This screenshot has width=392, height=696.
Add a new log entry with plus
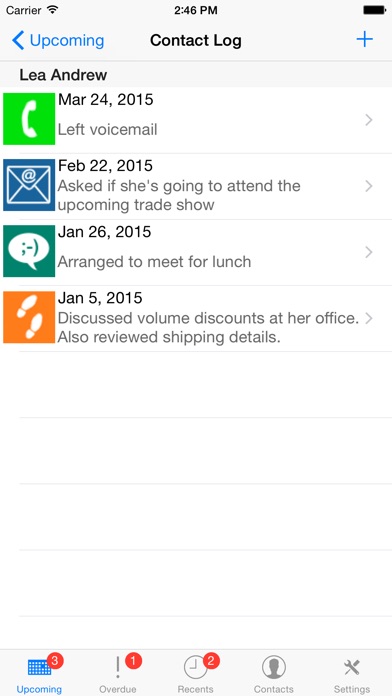[364, 40]
